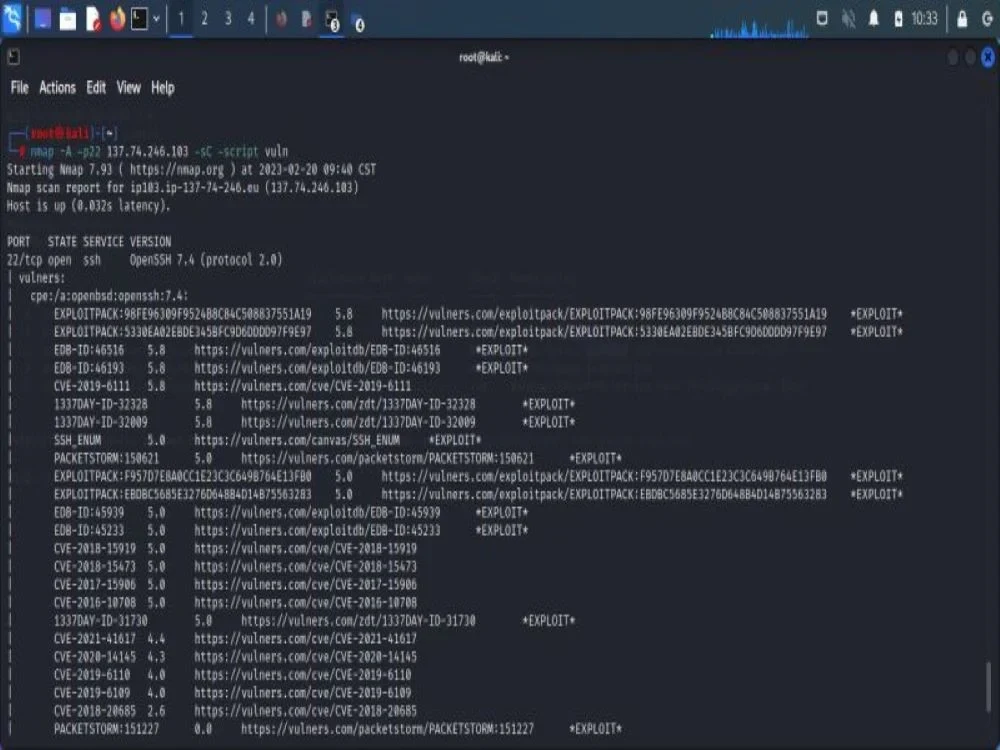1000x750 pixels.
Task: Open a new terminal from panel launcher
Action: [x=139, y=18]
